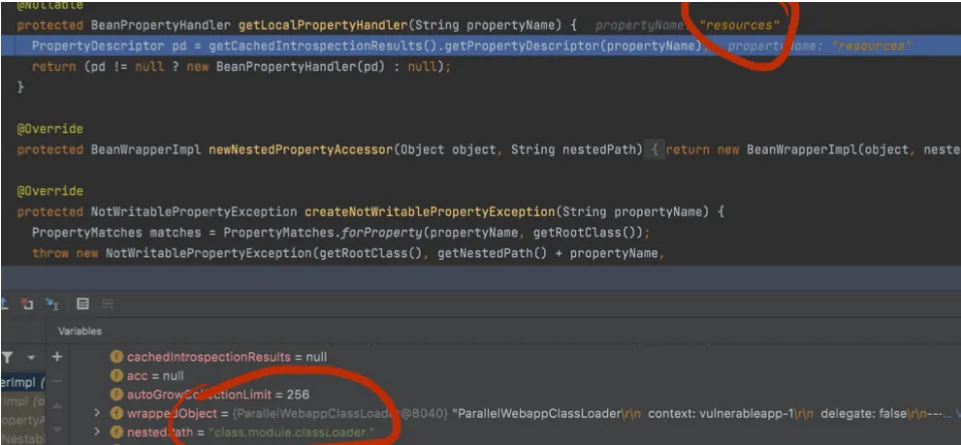Click the second @Override annotation above createNotWritablePropertyException
Screen dimensions: 961x445
click(x=50, y=192)
